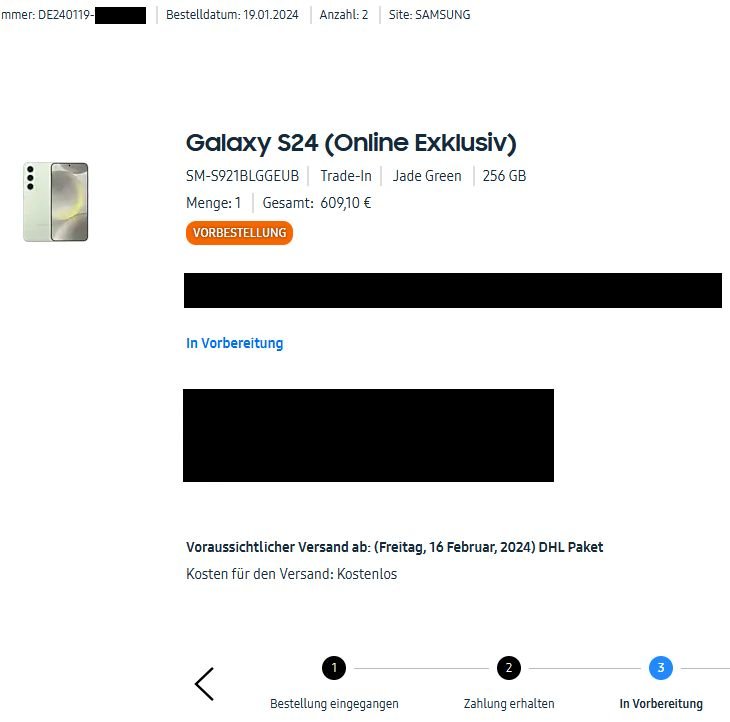730x722 pixels.
Task: Select step 1 circle Bestellung eingegangen
Action: [334, 668]
